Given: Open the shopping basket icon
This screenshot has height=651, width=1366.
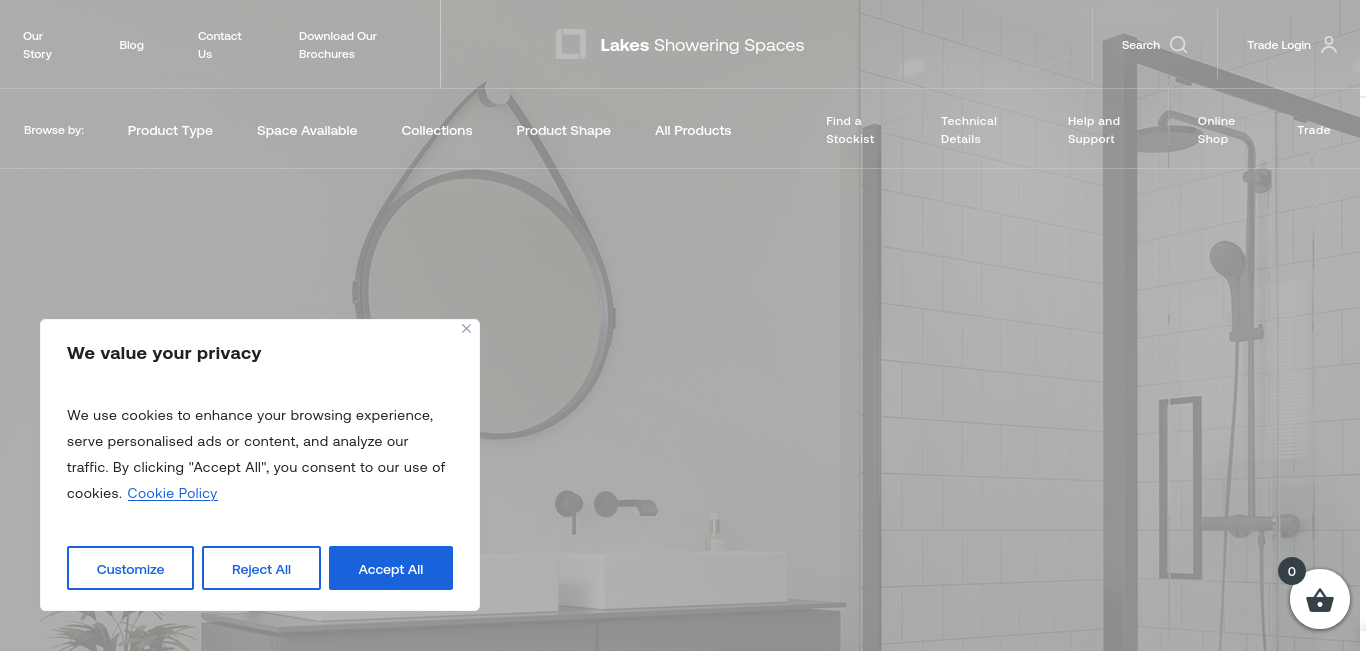Looking at the screenshot, I should coord(1320,599).
